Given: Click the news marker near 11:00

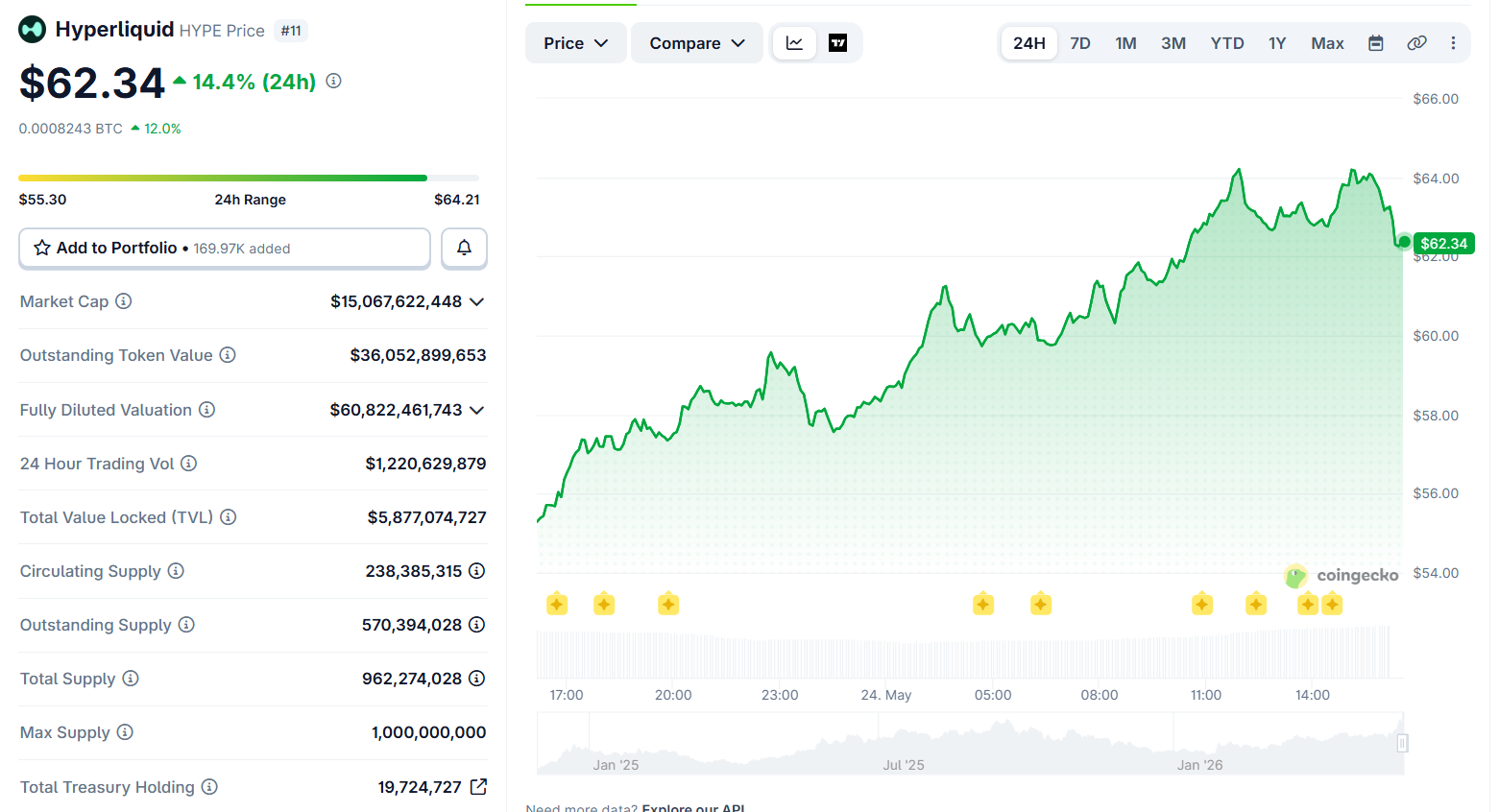Looking at the screenshot, I should pyautogui.click(x=1202, y=604).
